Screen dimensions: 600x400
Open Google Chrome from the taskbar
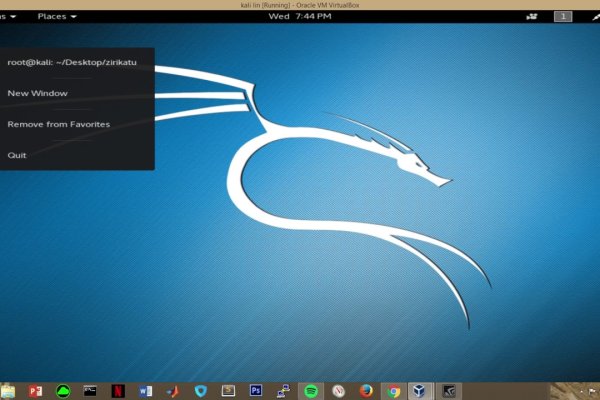[394, 390]
